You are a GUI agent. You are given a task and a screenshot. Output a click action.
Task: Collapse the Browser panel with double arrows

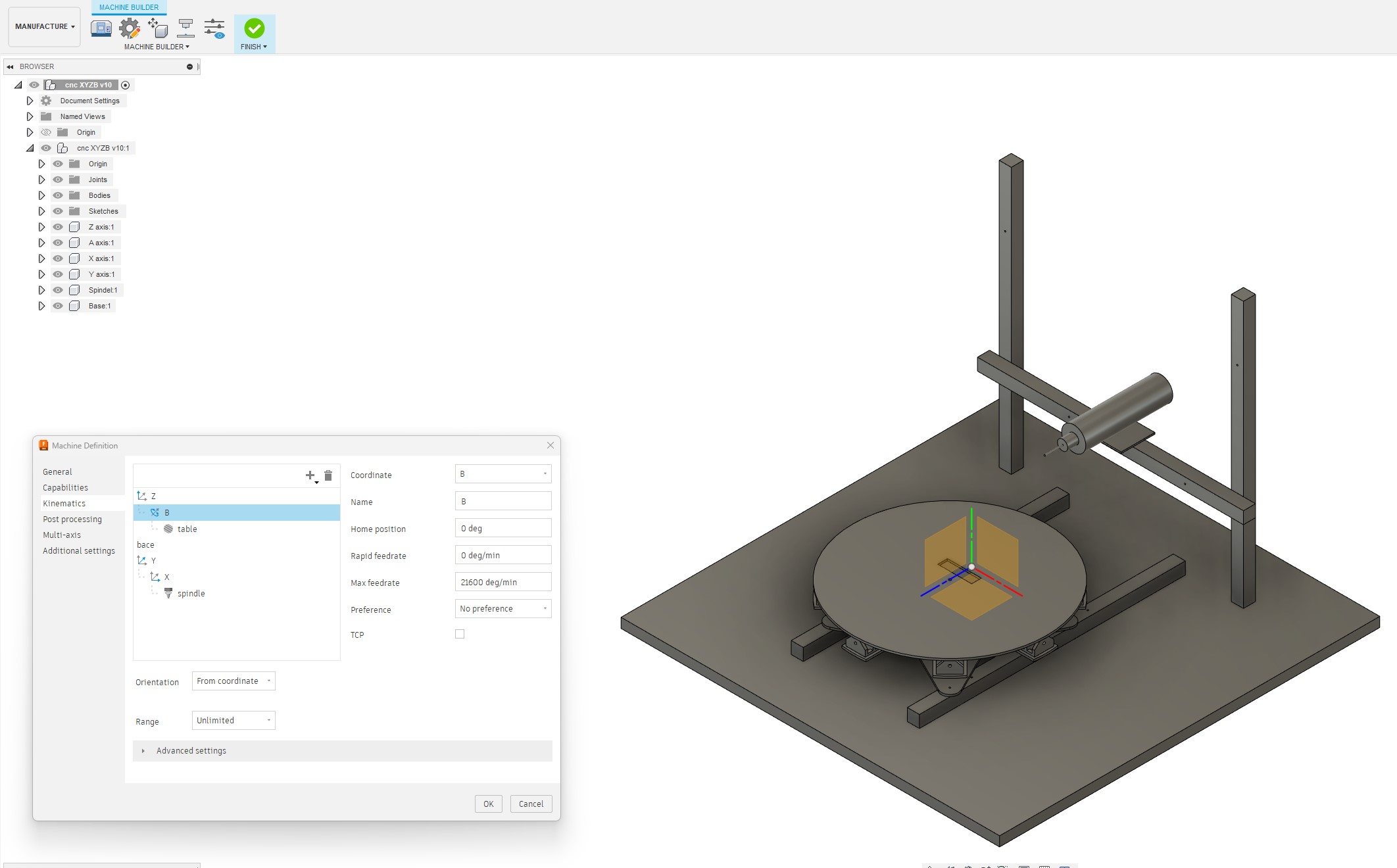[10, 66]
